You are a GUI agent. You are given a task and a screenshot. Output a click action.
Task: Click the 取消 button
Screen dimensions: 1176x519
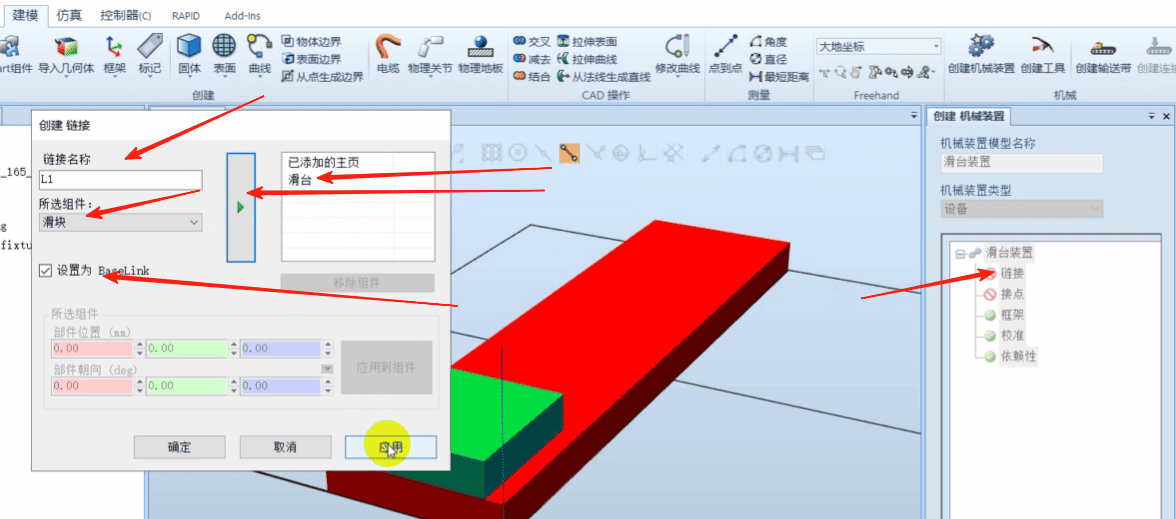pyautogui.click(x=285, y=447)
